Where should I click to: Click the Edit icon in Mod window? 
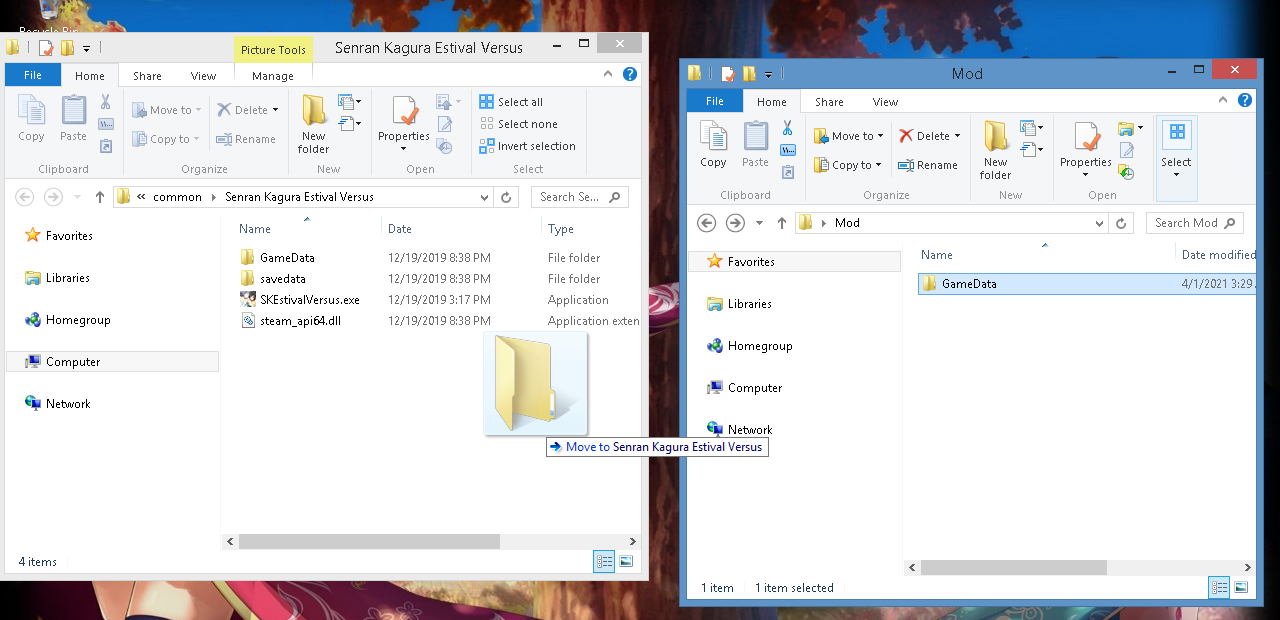(x=1127, y=150)
